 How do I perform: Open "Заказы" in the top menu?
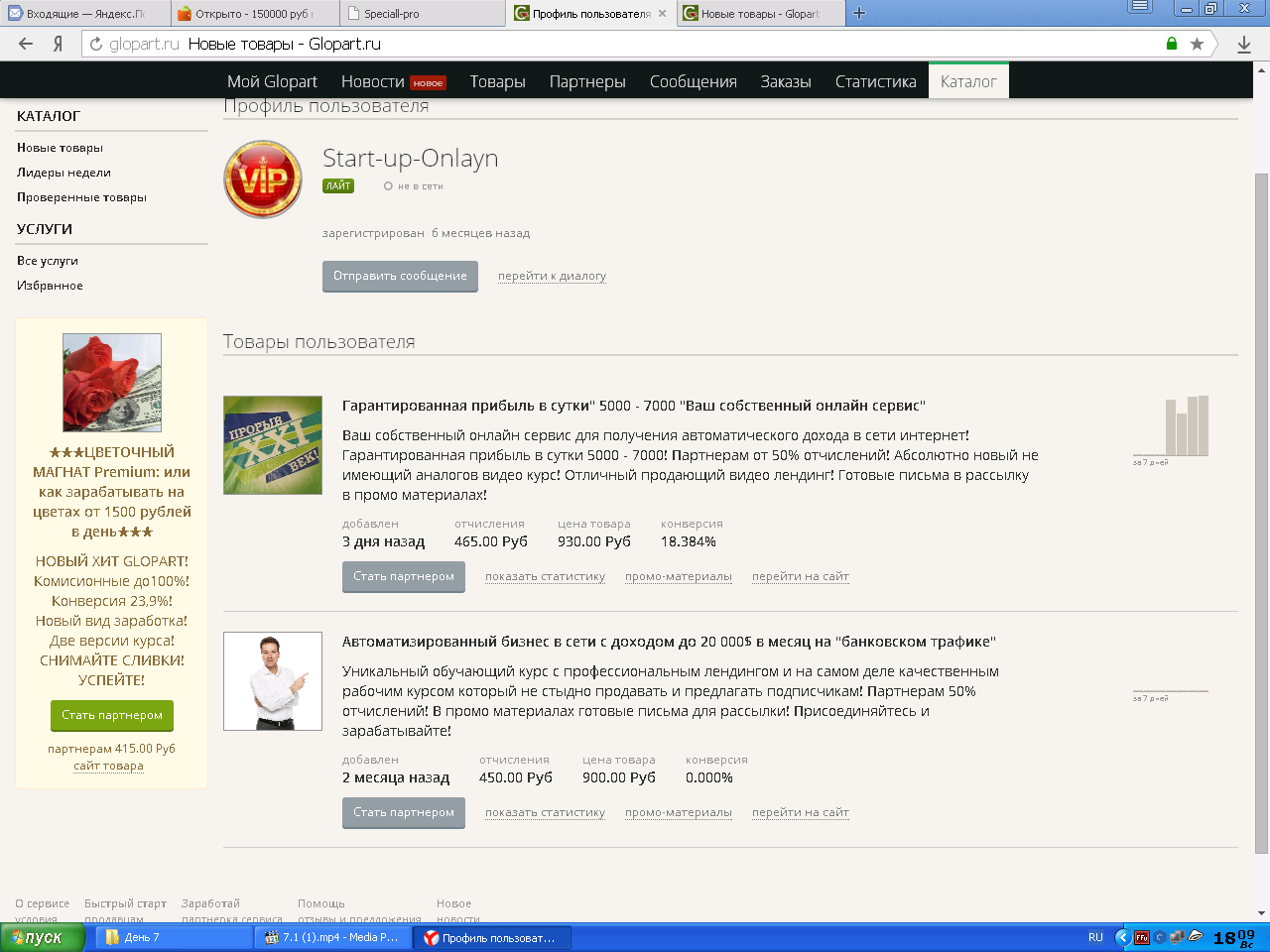click(786, 81)
